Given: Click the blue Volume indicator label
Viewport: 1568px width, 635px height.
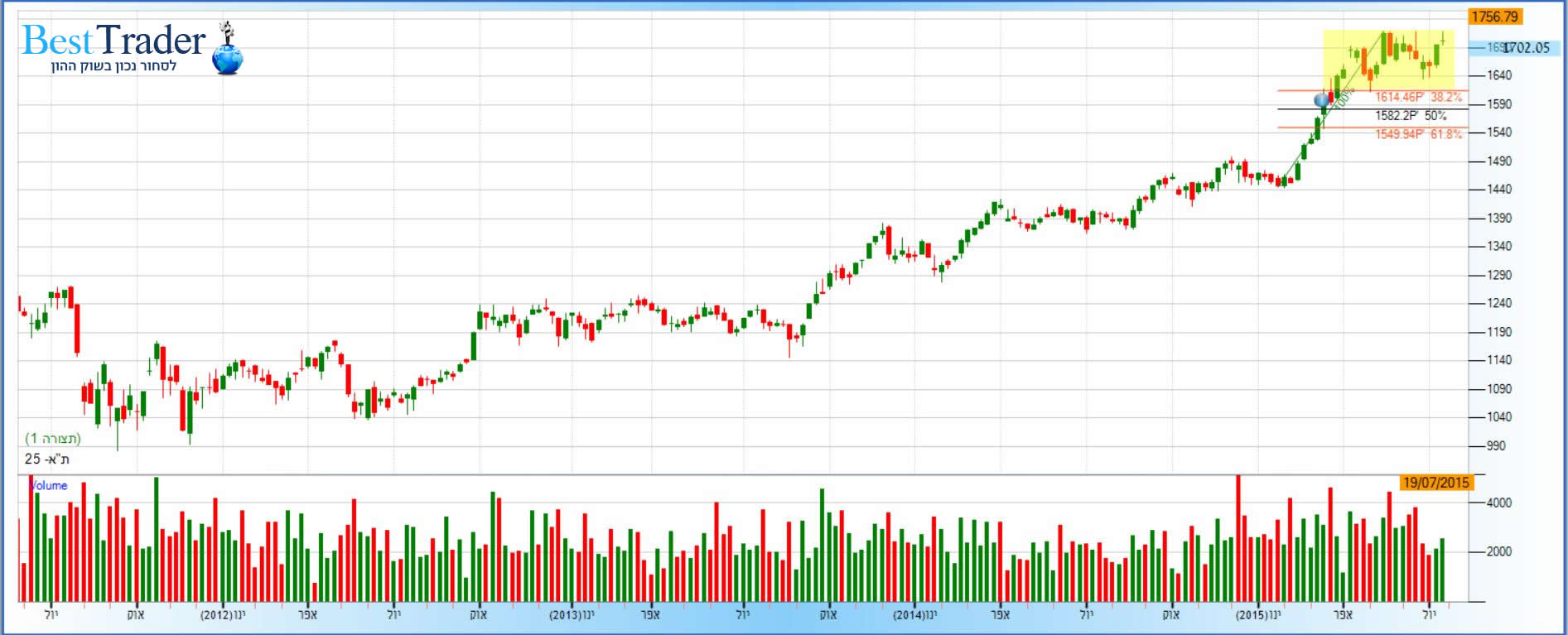Looking at the screenshot, I should [x=49, y=486].
